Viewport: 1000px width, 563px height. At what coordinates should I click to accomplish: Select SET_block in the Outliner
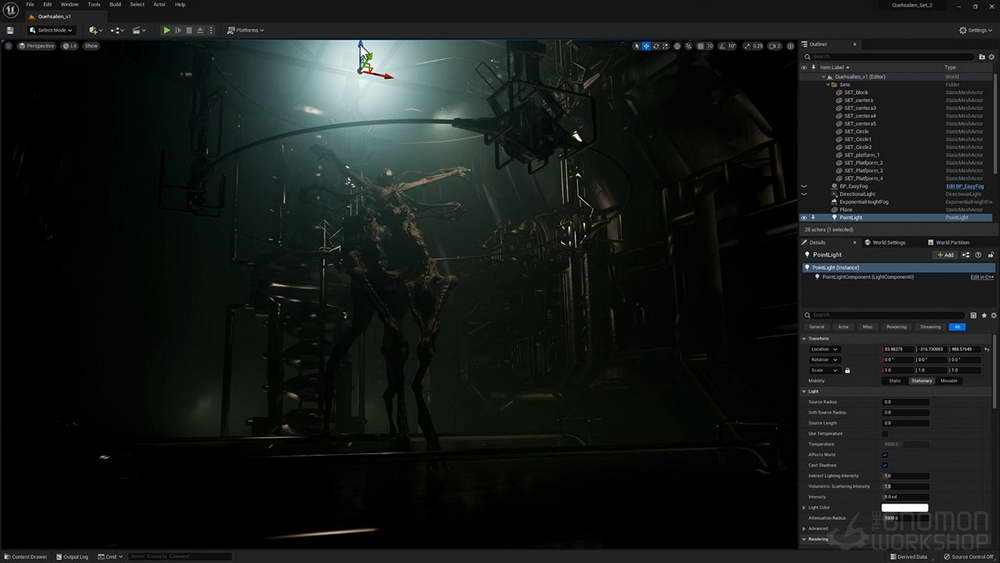tap(856, 92)
